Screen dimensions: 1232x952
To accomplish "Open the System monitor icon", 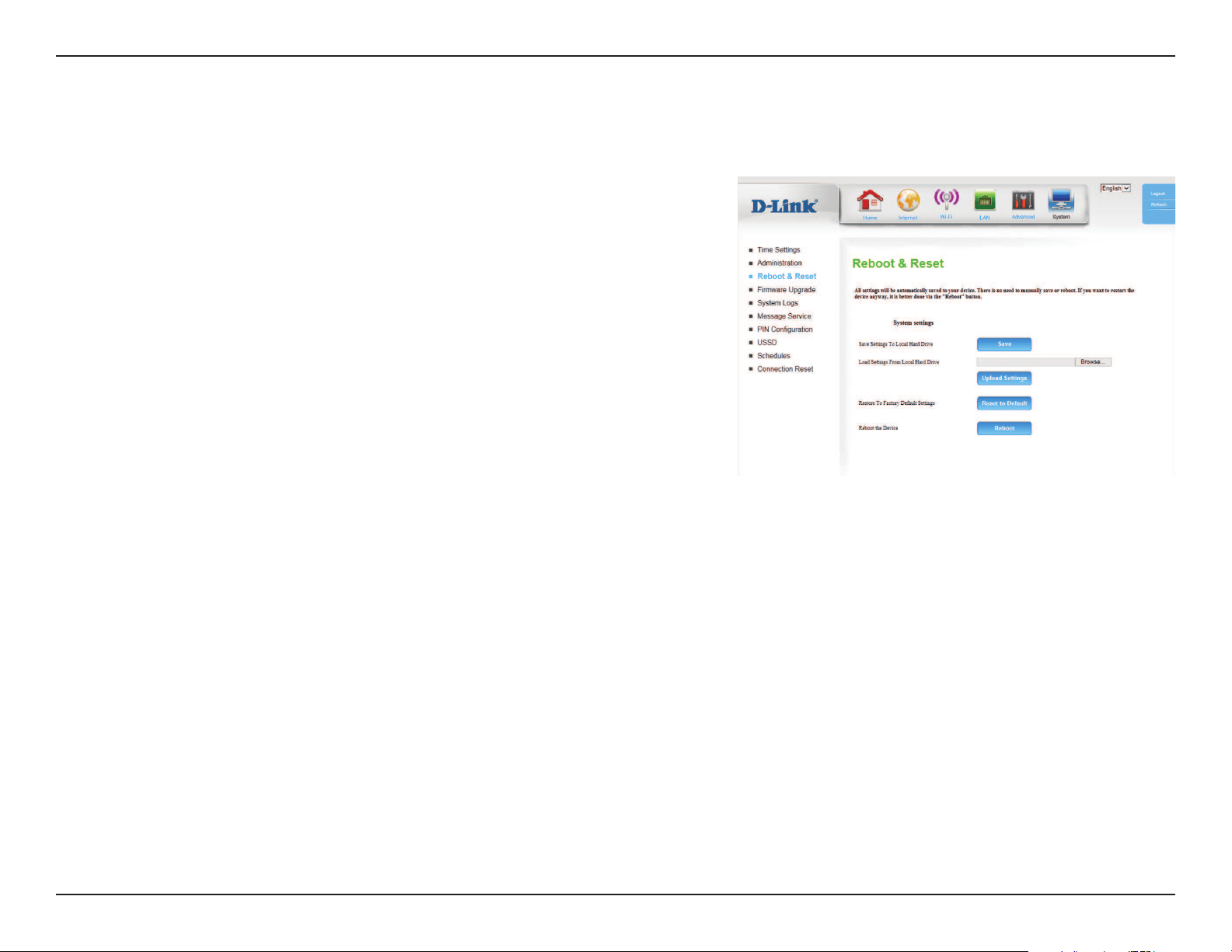I will pyautogui.click(x=1061, y=201).
